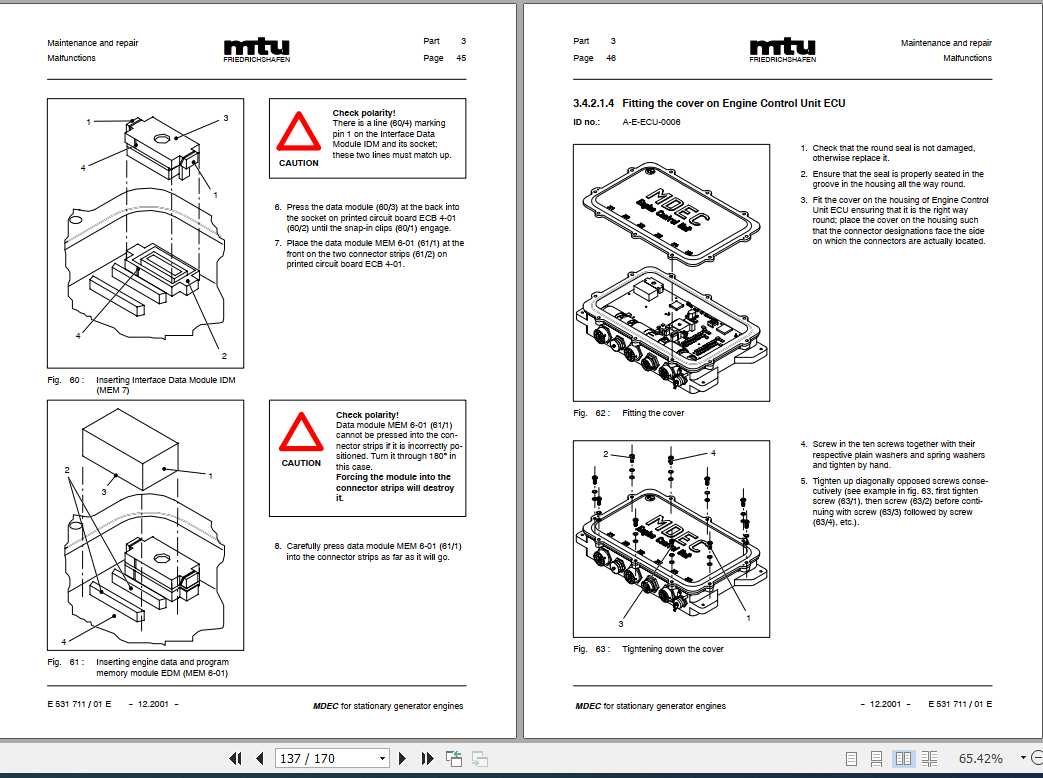Click the previous-view history icon
Viewport: 1043px width, 778px height.
(453, 759)
